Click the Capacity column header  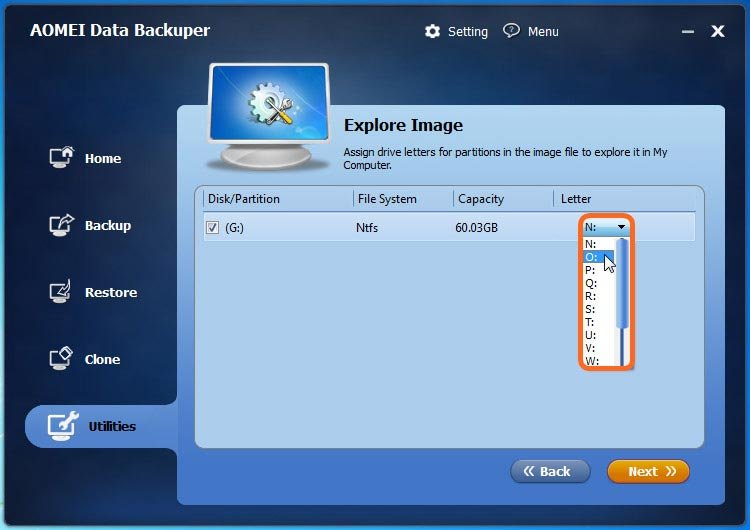481,199
